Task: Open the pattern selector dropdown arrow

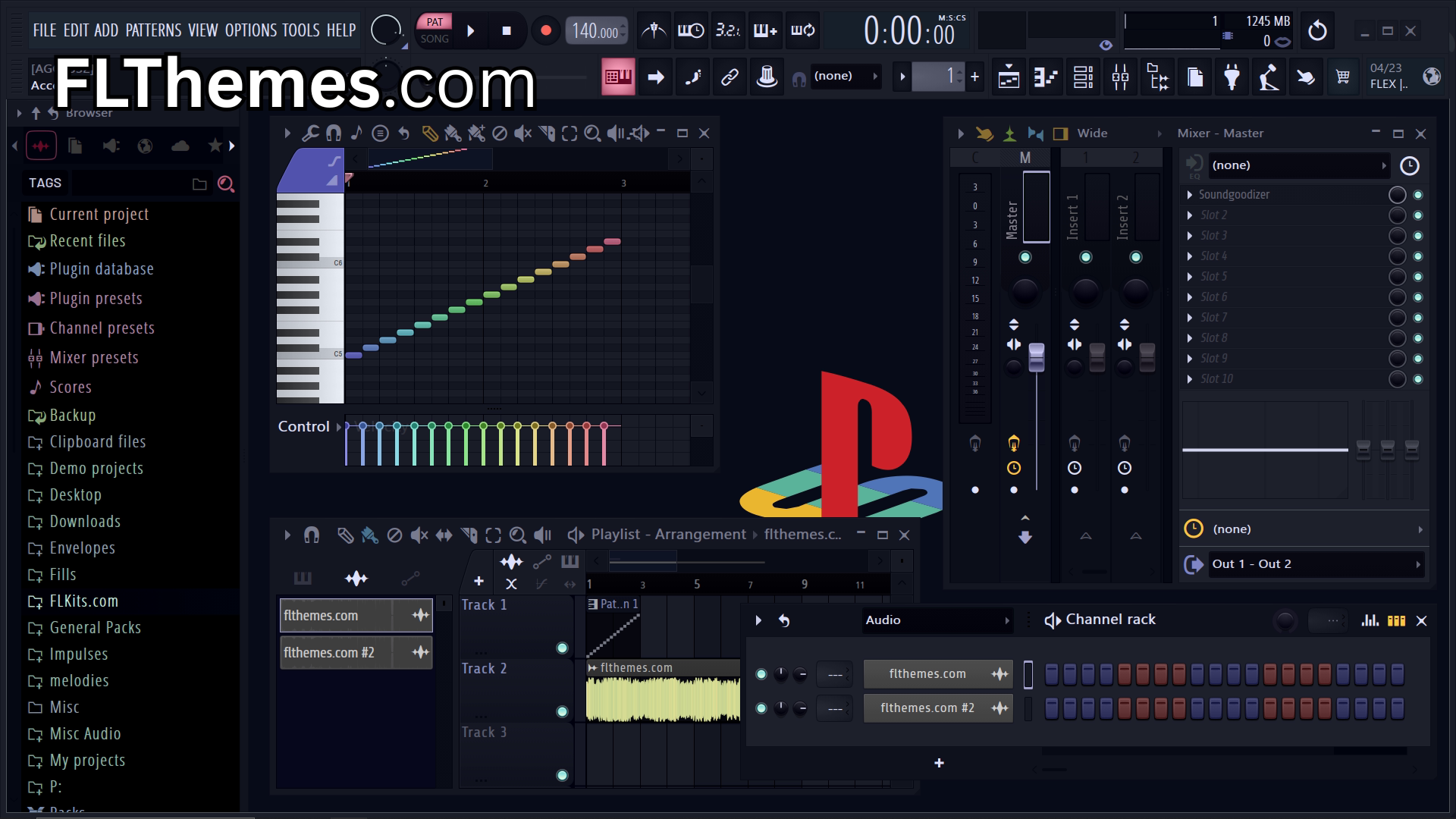Action: (902, 77)
